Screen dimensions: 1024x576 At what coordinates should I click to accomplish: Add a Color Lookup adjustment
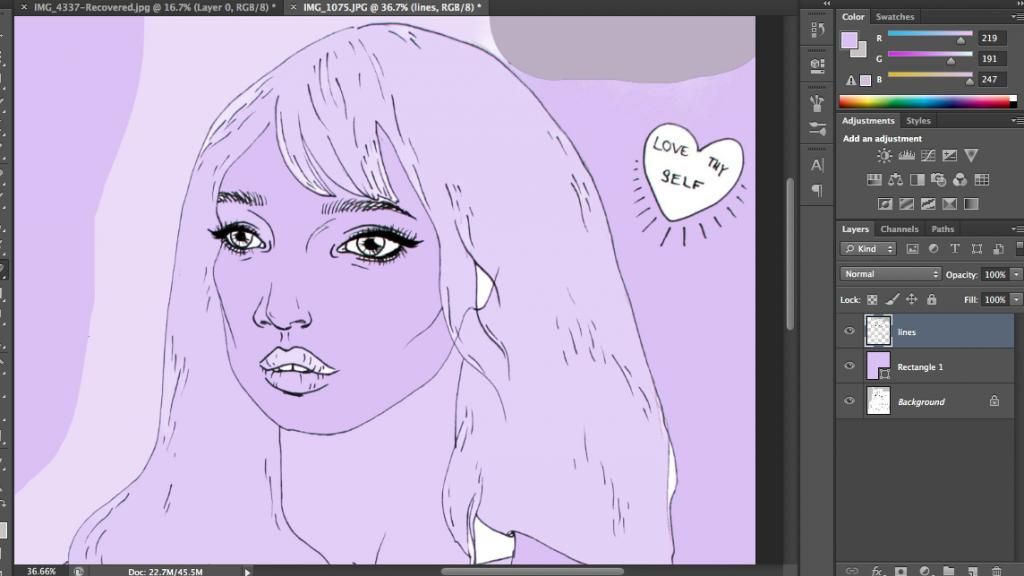(x=982, y=180)
